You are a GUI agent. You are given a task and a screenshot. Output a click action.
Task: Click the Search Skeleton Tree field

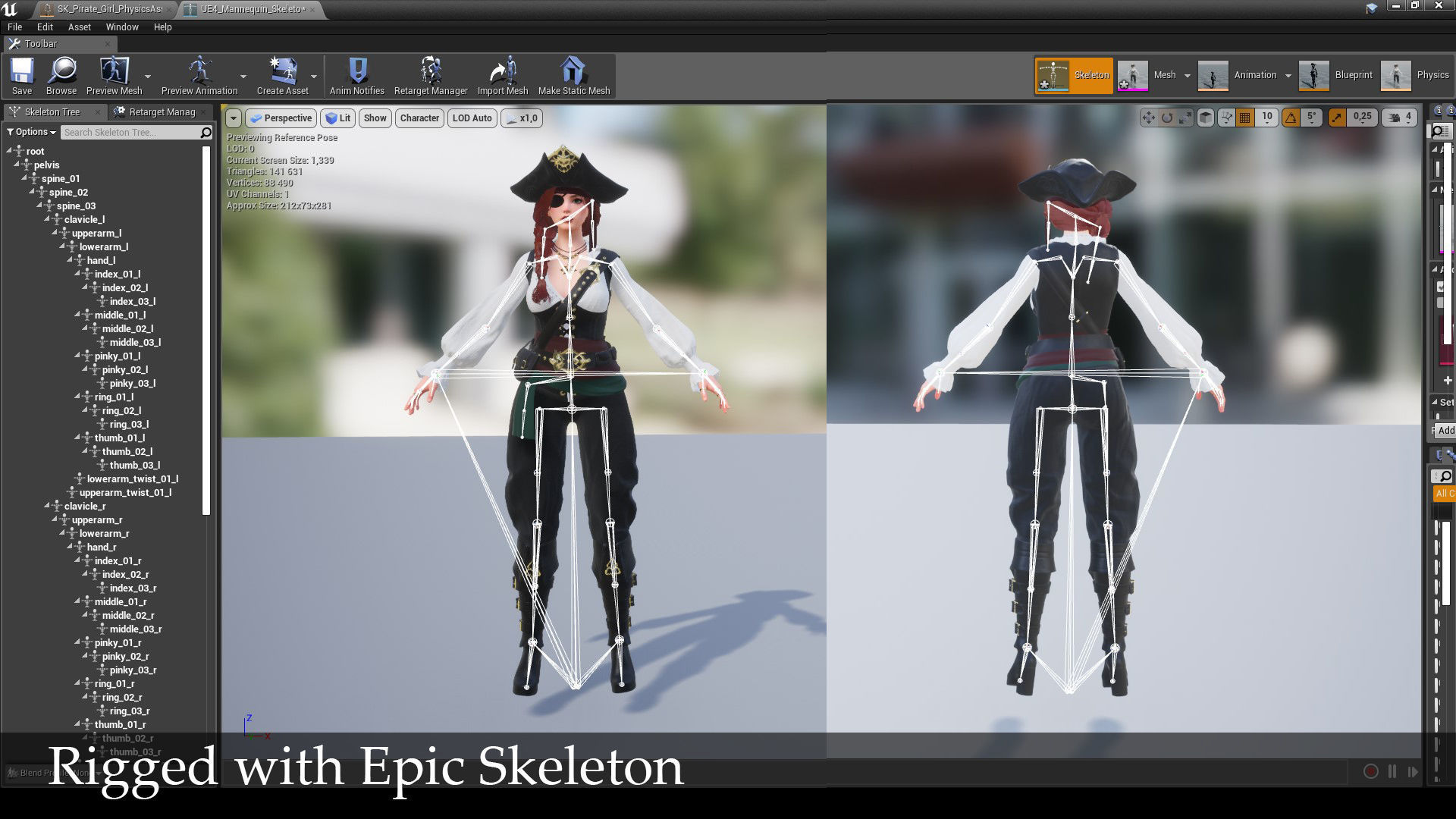[129, 132]
